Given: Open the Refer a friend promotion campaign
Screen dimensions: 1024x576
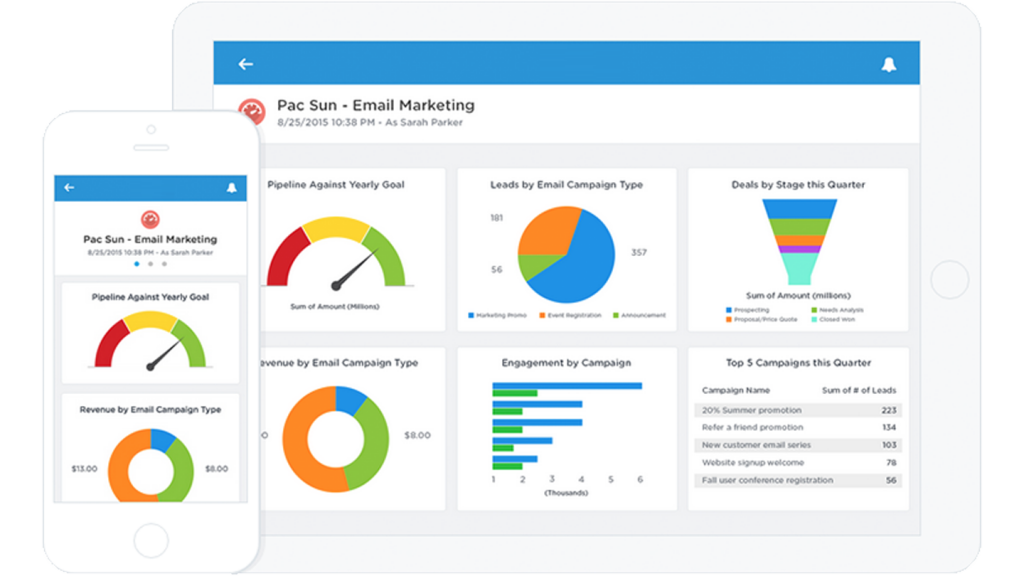Looking at the screenshot, I should [x=795, y=428].
